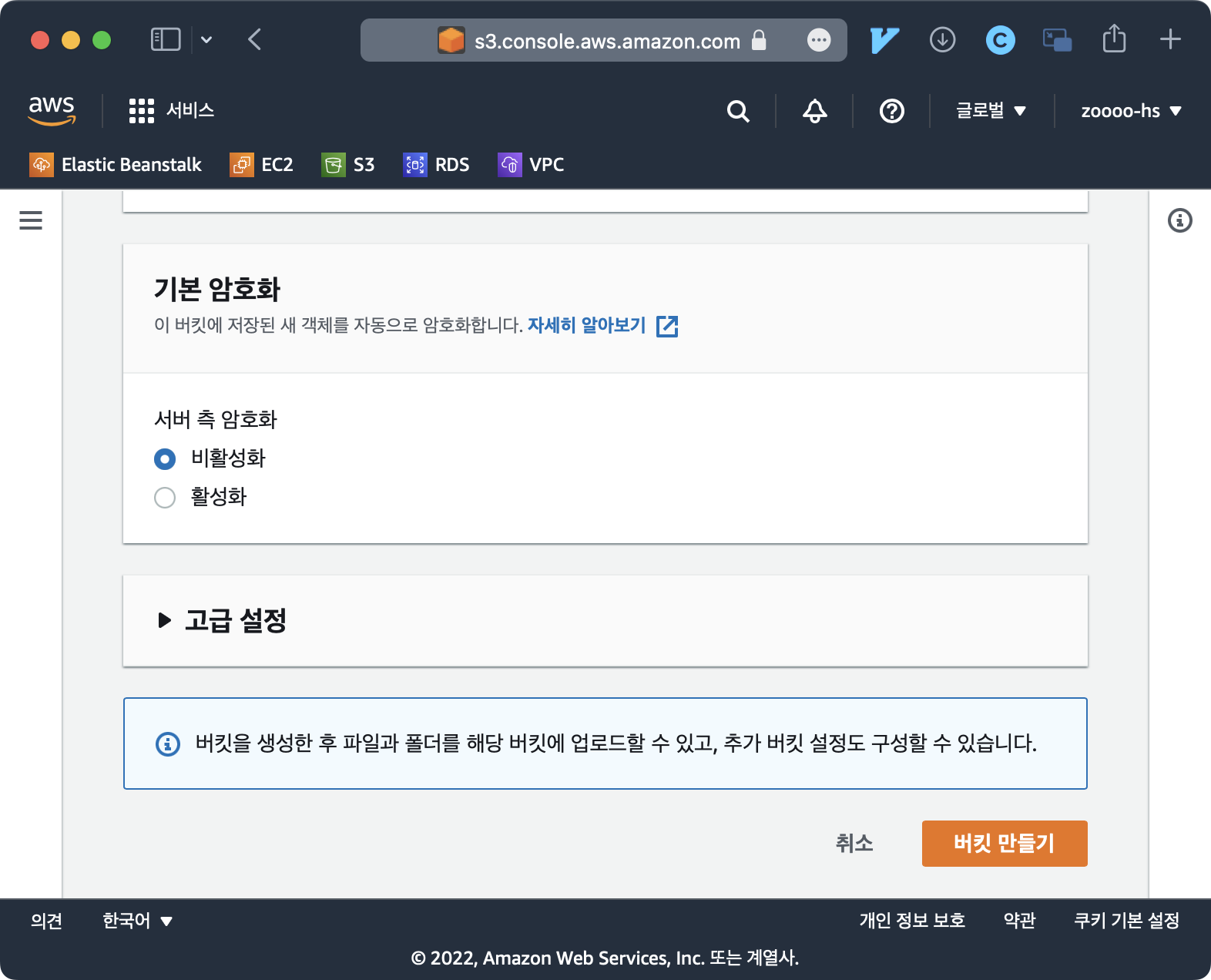Click the 서버 측 암호화 label
The width and height of the screenshot is (1211, 980).
click(216, 420)
